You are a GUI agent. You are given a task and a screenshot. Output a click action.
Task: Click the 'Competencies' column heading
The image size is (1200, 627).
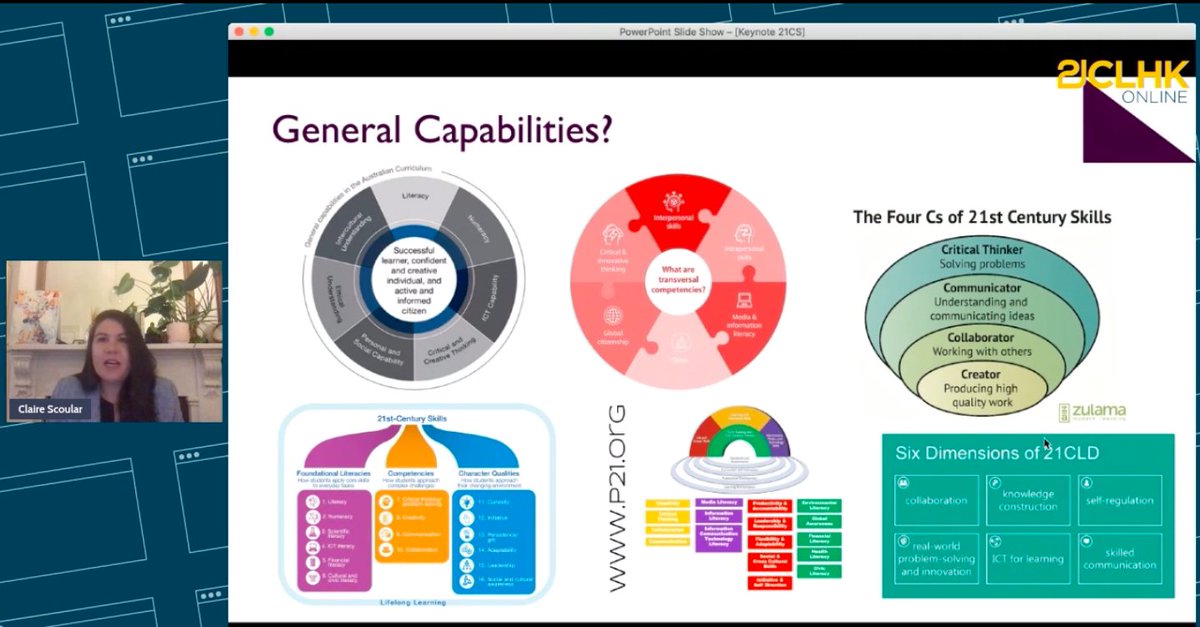click(411, 472)
